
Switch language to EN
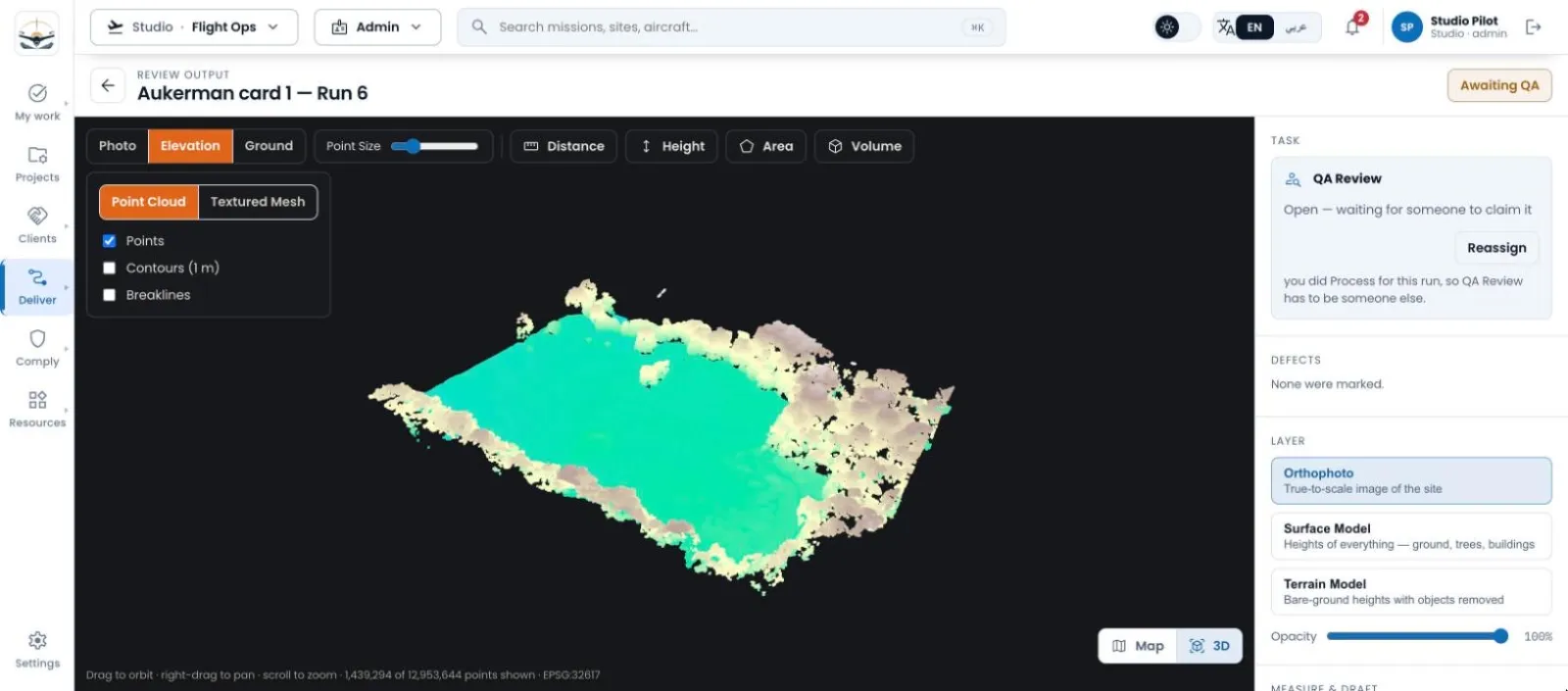(1254, 27)
